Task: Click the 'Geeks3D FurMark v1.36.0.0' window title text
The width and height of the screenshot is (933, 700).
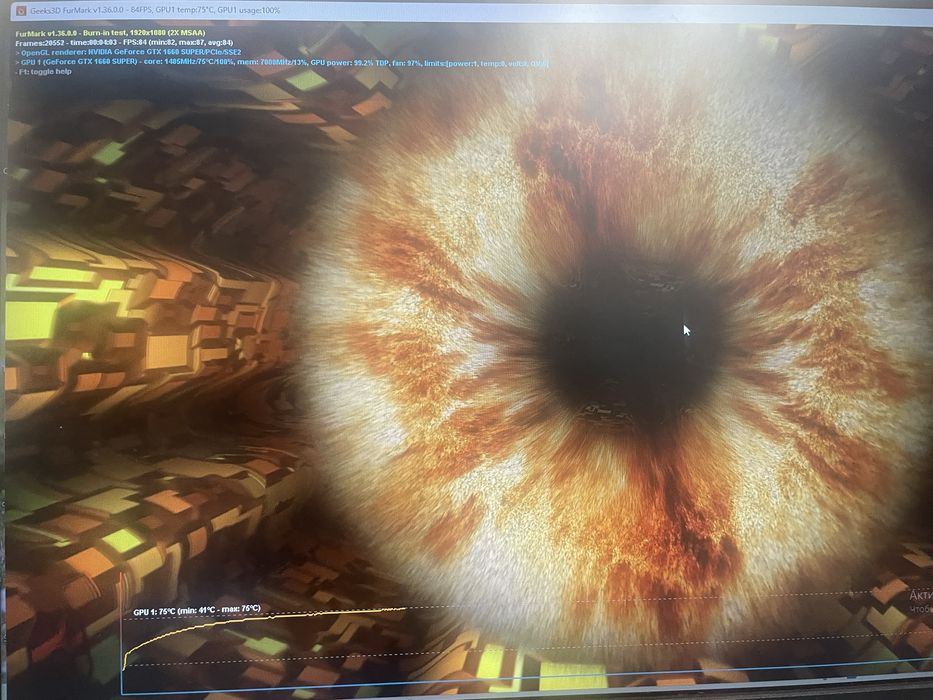Action: pos(155,10)
